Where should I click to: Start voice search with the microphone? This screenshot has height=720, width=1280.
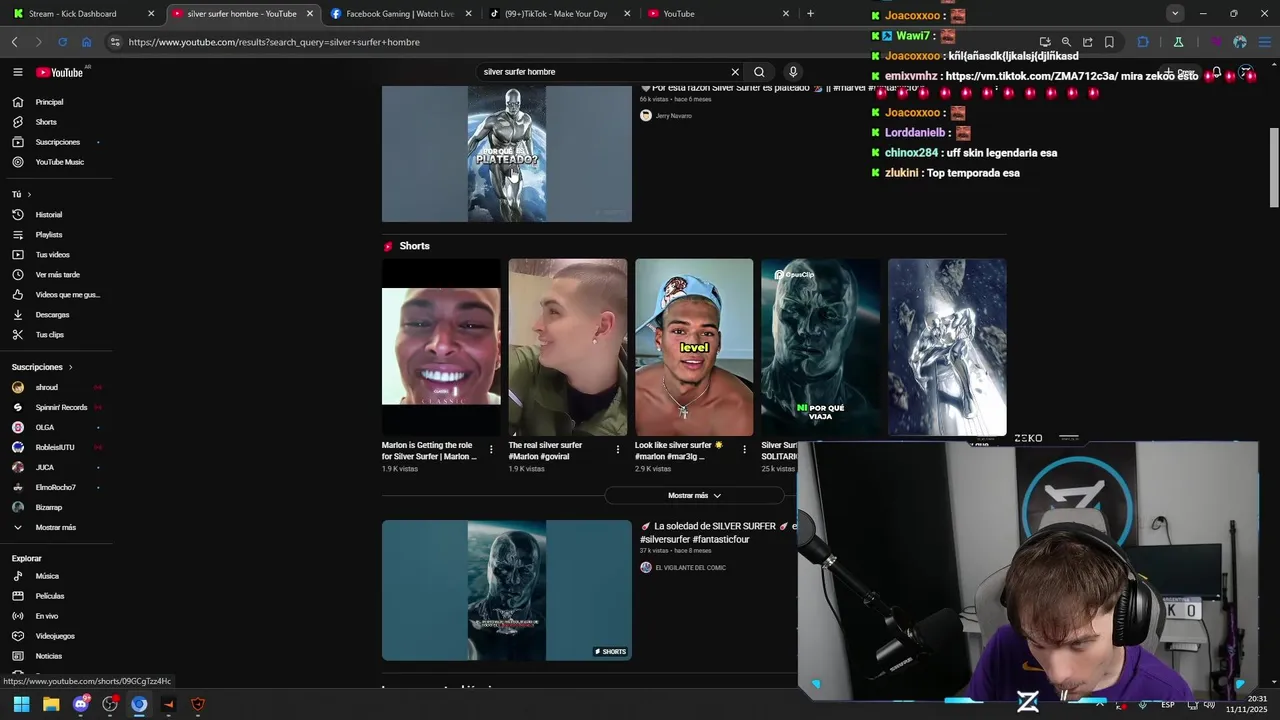[793, 72]
